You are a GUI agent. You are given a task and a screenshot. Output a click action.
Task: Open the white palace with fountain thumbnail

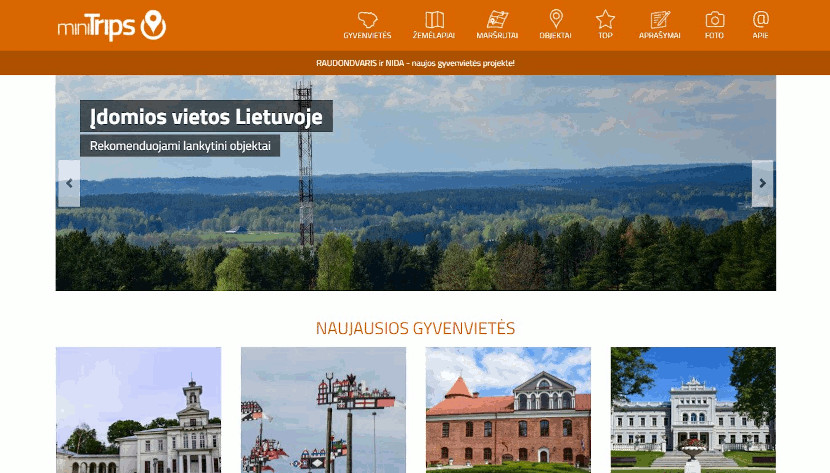pos(693,410)
